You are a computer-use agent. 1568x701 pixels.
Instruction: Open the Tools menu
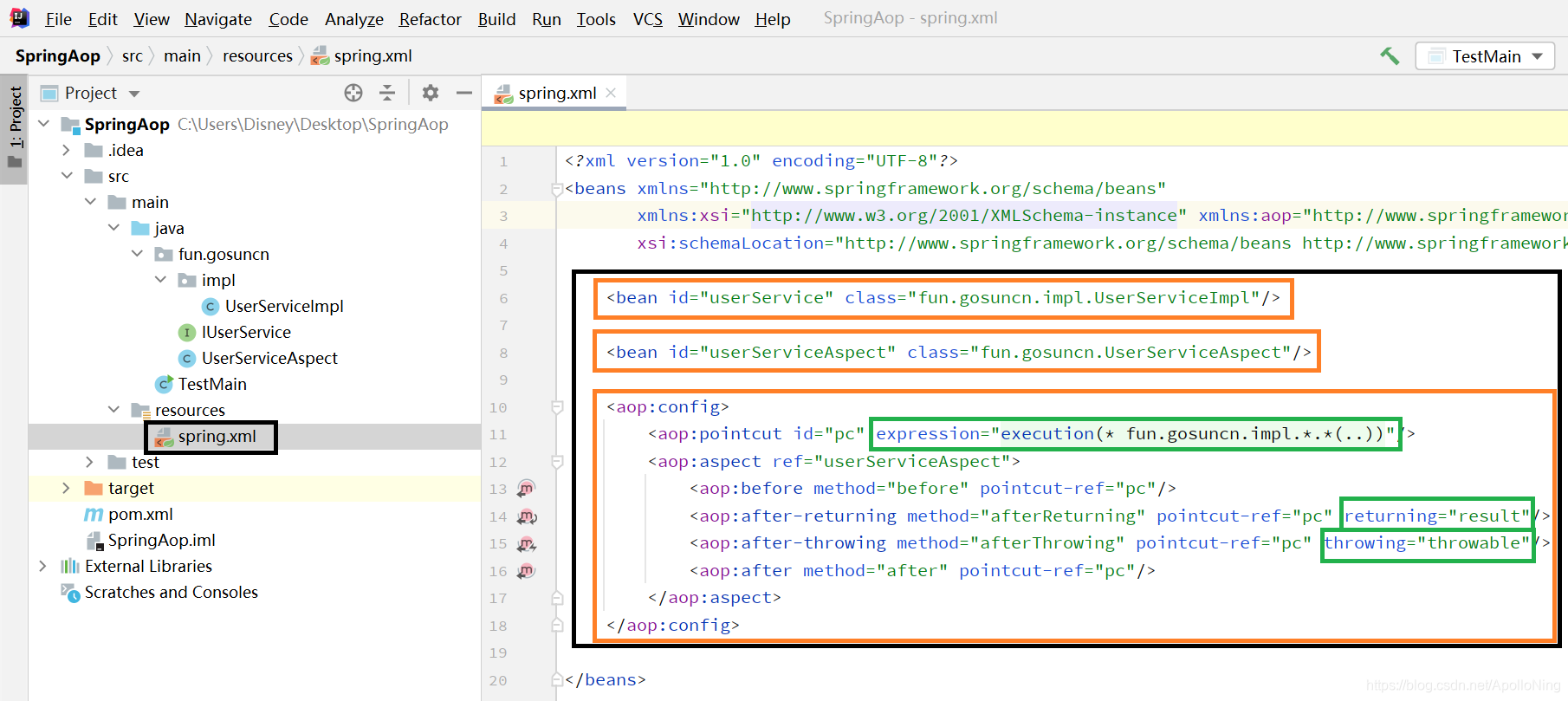click(596, 19)
